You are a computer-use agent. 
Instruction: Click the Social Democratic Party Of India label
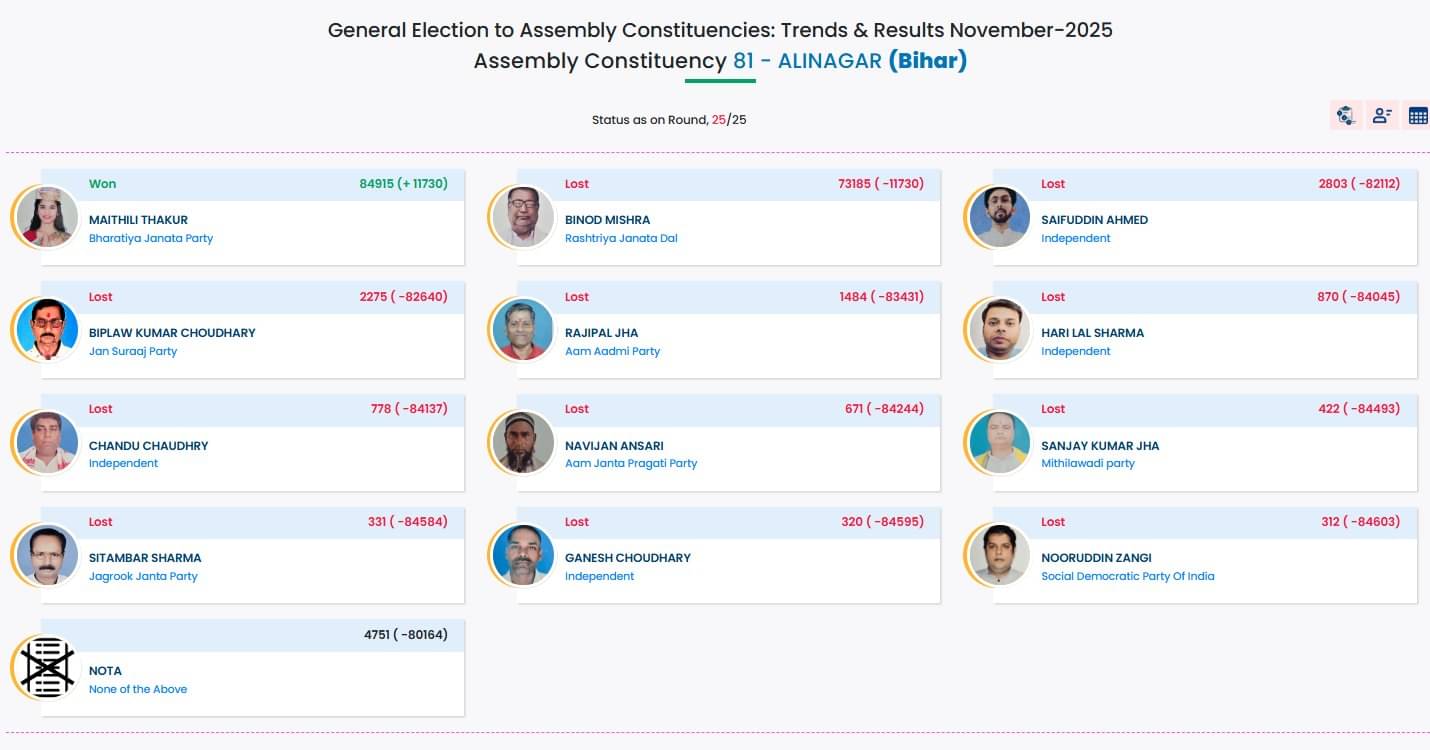click(1127, 577)
